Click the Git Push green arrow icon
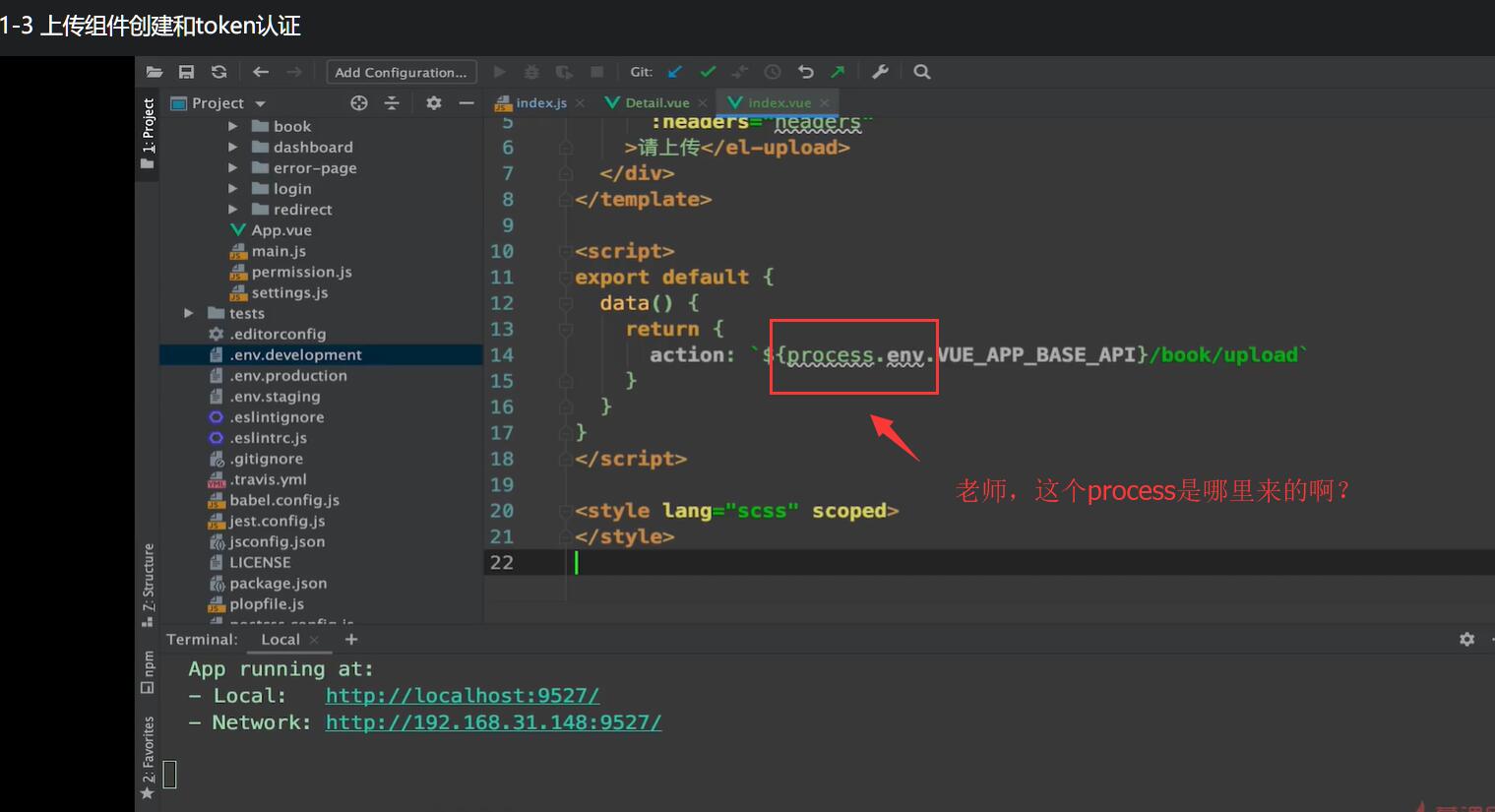Image resolution: width=1495 pixels, height=812 pixels. (838, 72)
